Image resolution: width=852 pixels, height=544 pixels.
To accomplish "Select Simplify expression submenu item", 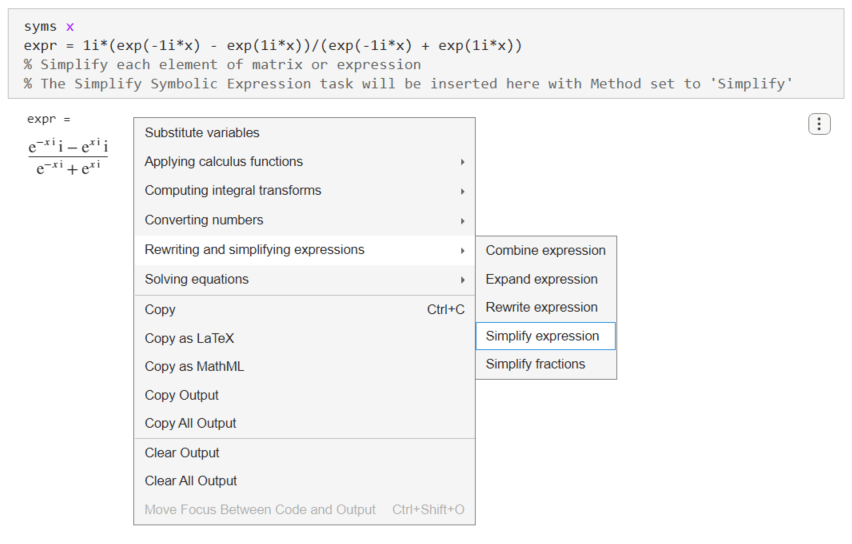I will point(542,336).
